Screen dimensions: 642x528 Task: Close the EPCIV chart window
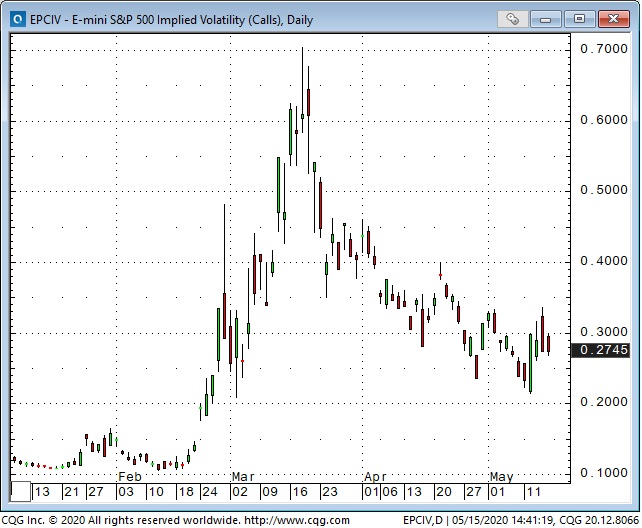tap(613, 19)
